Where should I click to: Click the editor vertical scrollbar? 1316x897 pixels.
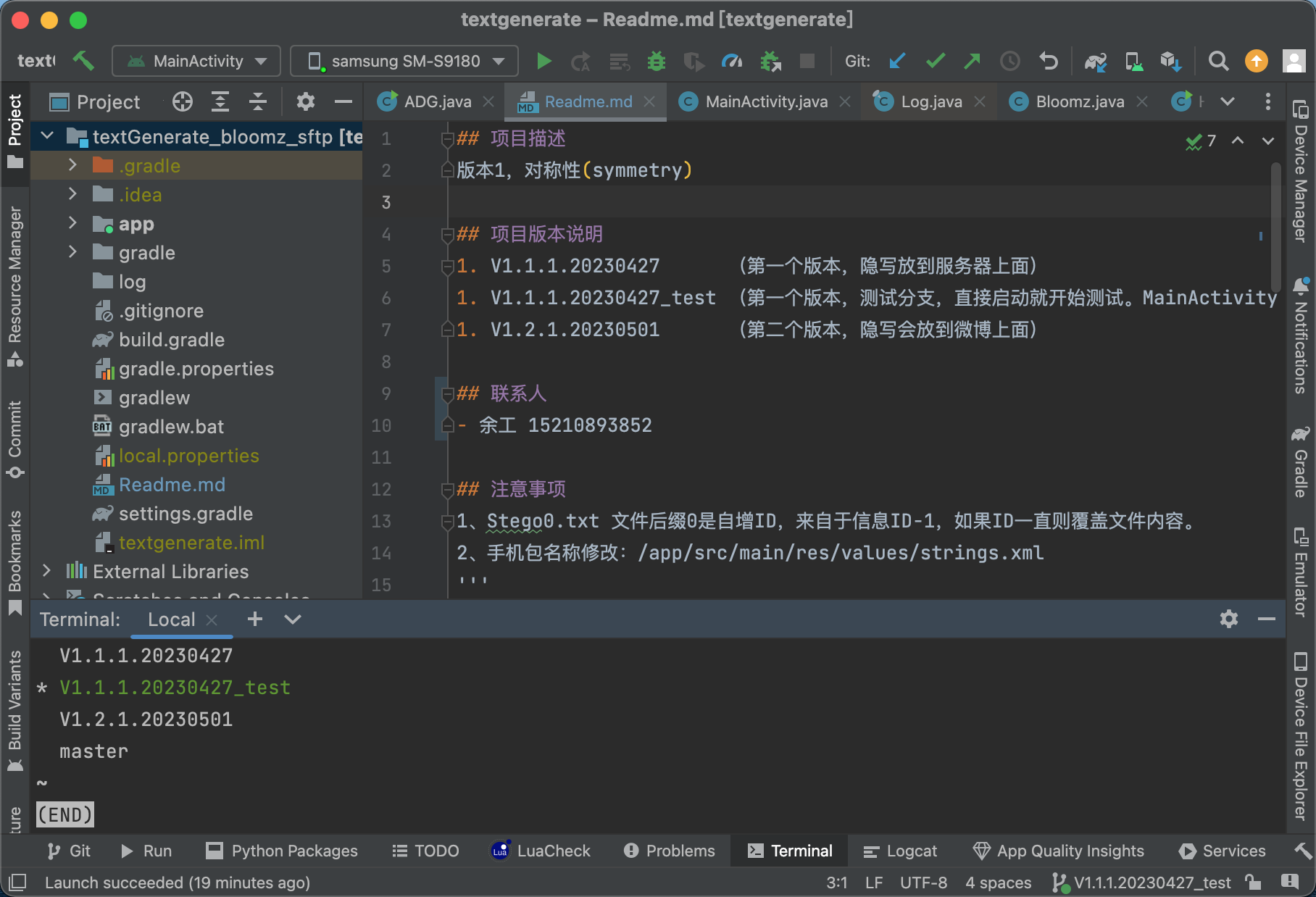[1275, 228]
